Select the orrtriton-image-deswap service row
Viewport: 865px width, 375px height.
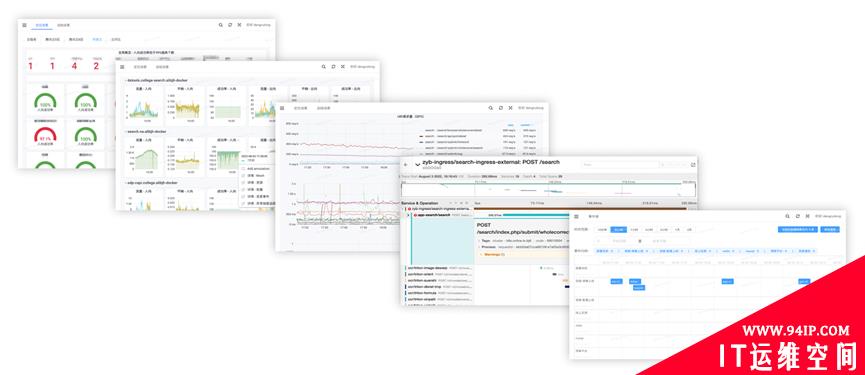[x=439, y=268]
